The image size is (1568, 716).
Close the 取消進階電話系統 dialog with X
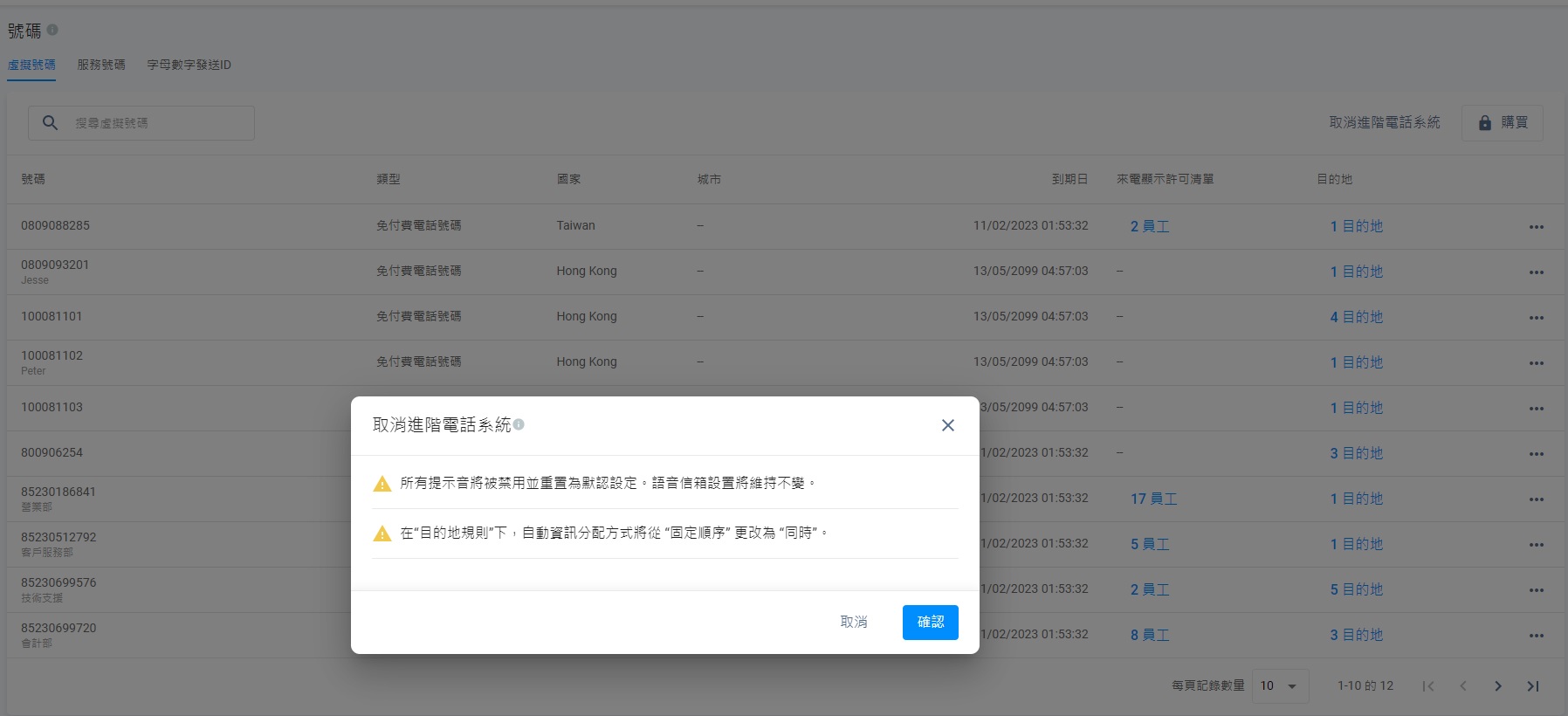(x=947, y=425)
